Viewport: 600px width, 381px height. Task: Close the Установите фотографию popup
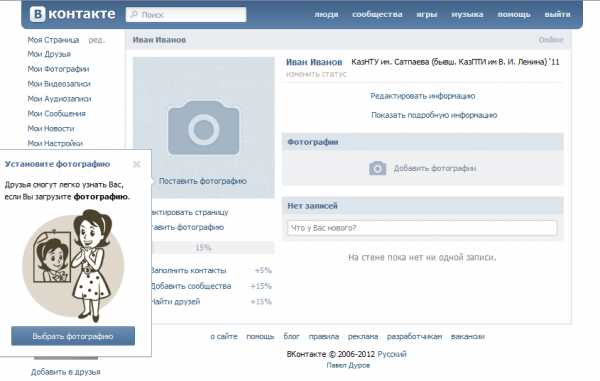[x=137, y=164]
